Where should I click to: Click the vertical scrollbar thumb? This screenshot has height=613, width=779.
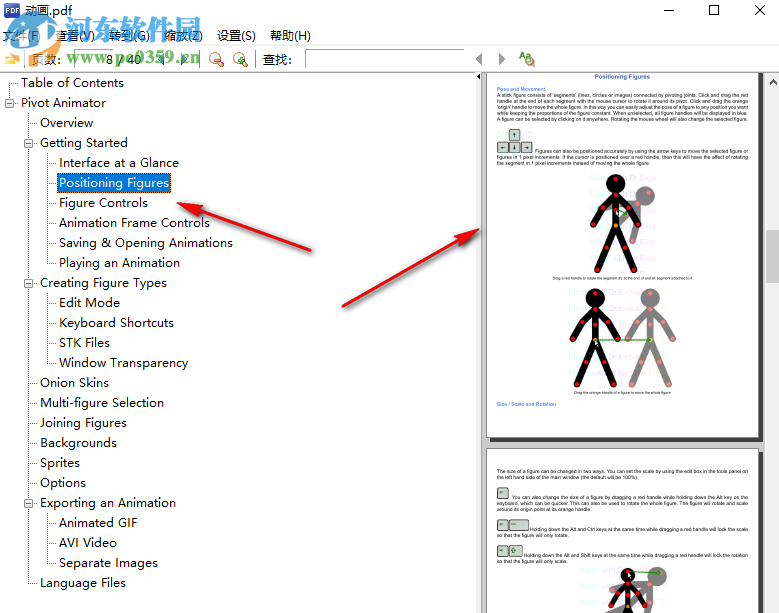[773, 256]
